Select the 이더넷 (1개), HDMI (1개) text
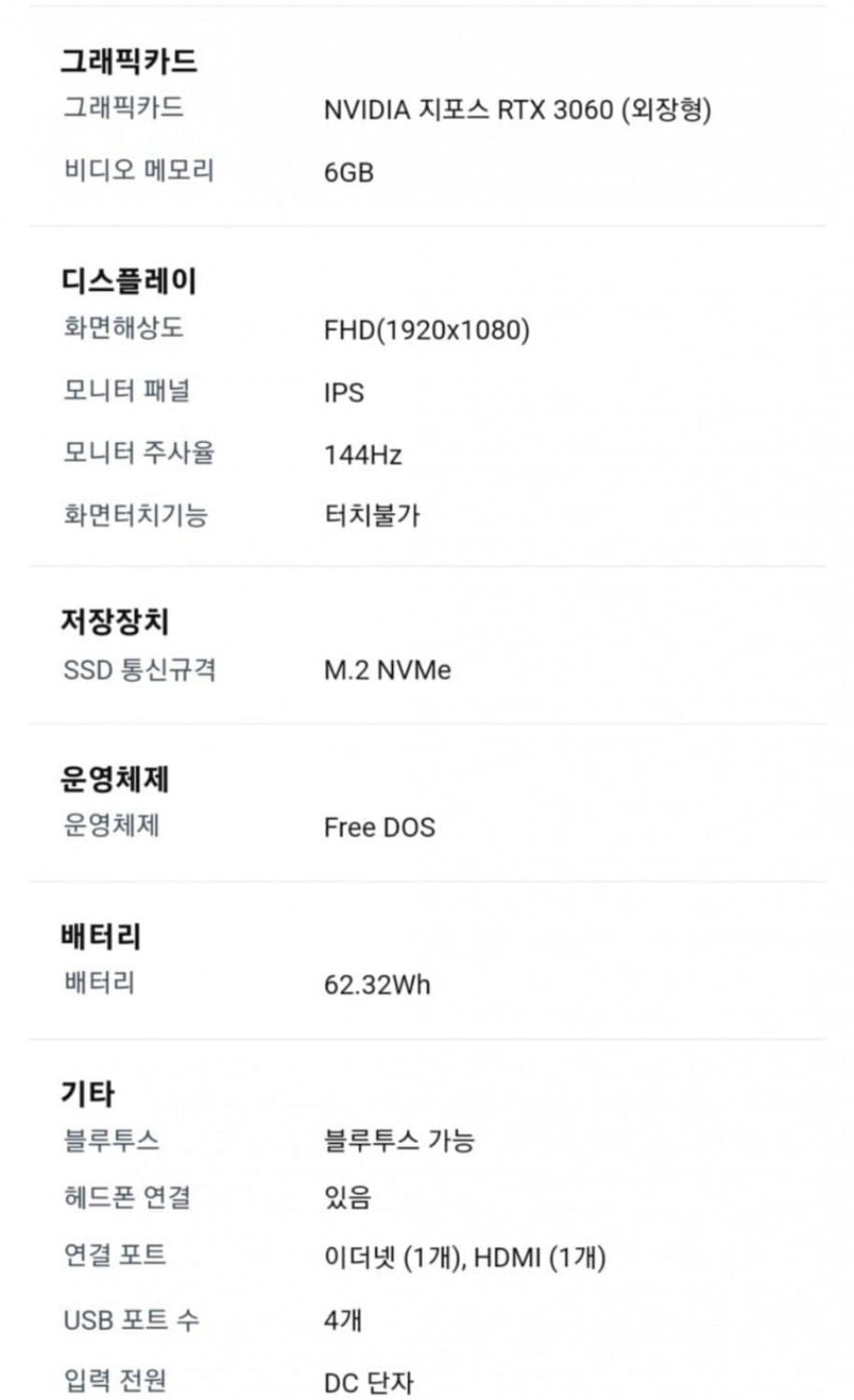854x1400 pixels. click(464, 1258)
